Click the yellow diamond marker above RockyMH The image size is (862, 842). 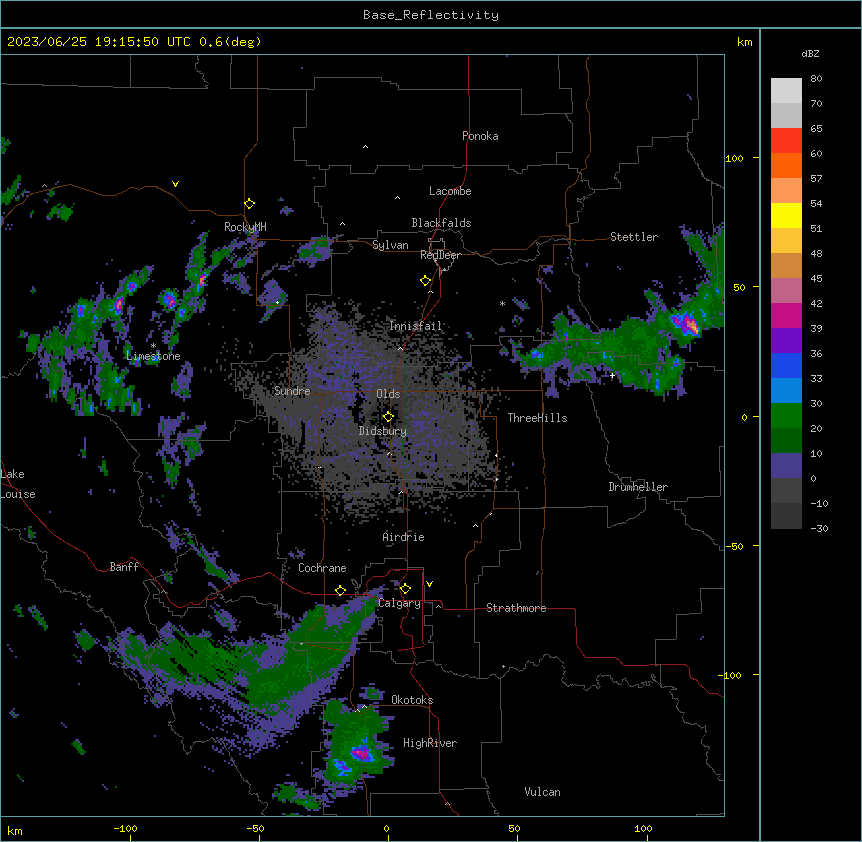pyautogui.click(x=249, y=204)
